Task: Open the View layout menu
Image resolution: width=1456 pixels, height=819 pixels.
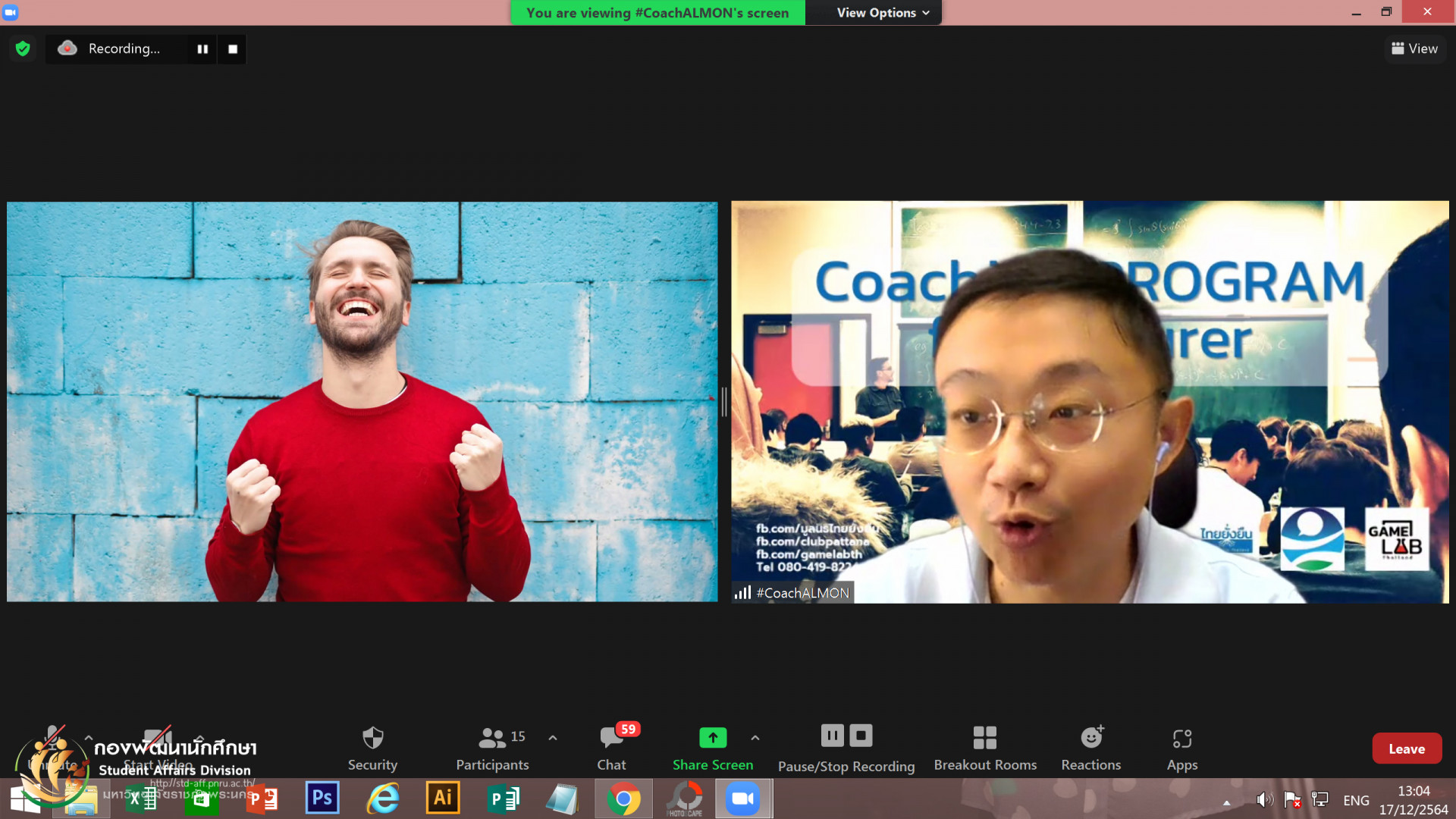Action: [1414, 49]
